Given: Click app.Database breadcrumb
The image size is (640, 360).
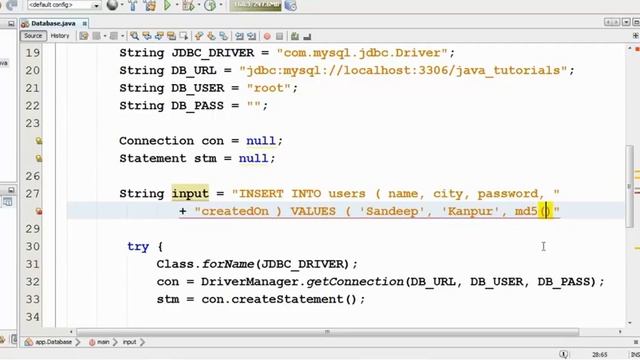Looking at the screenshot, I should pos(49,342).
